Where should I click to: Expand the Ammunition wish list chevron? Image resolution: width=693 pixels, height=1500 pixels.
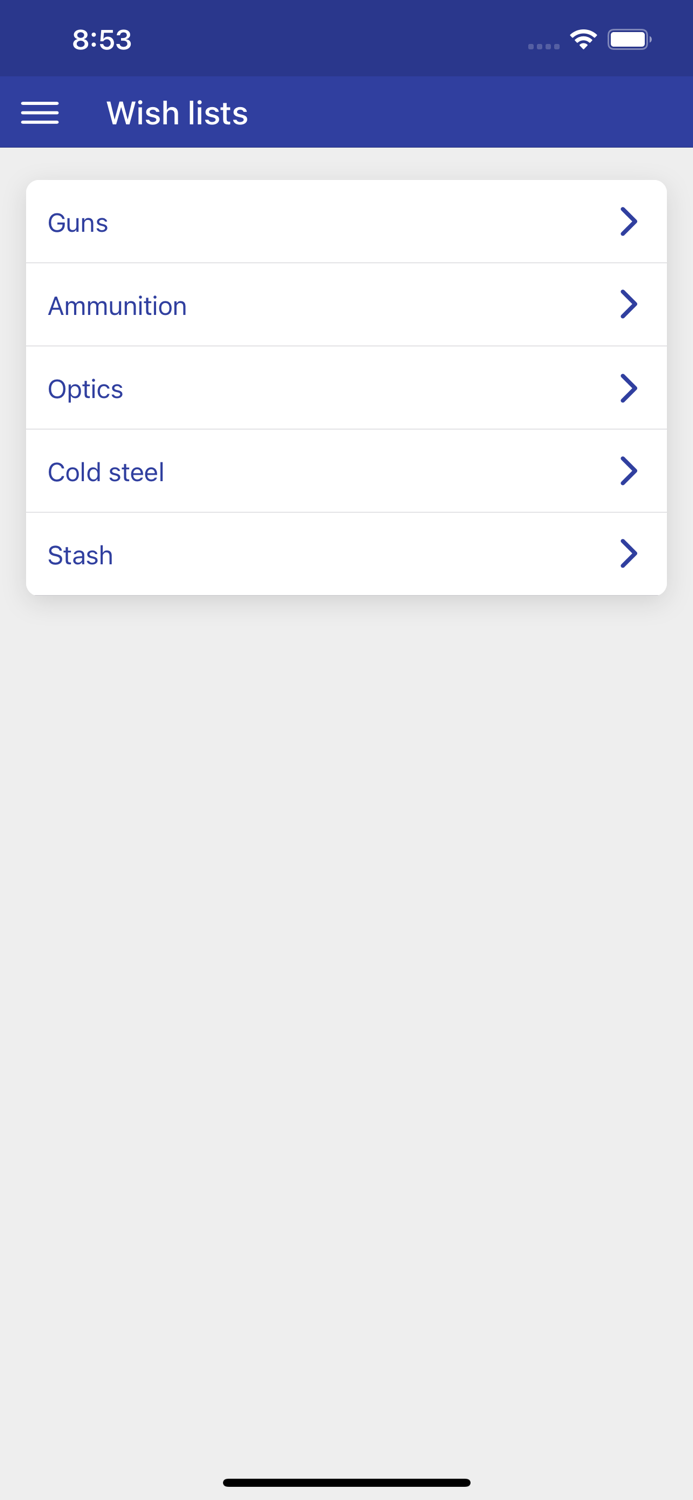(628, 305)
